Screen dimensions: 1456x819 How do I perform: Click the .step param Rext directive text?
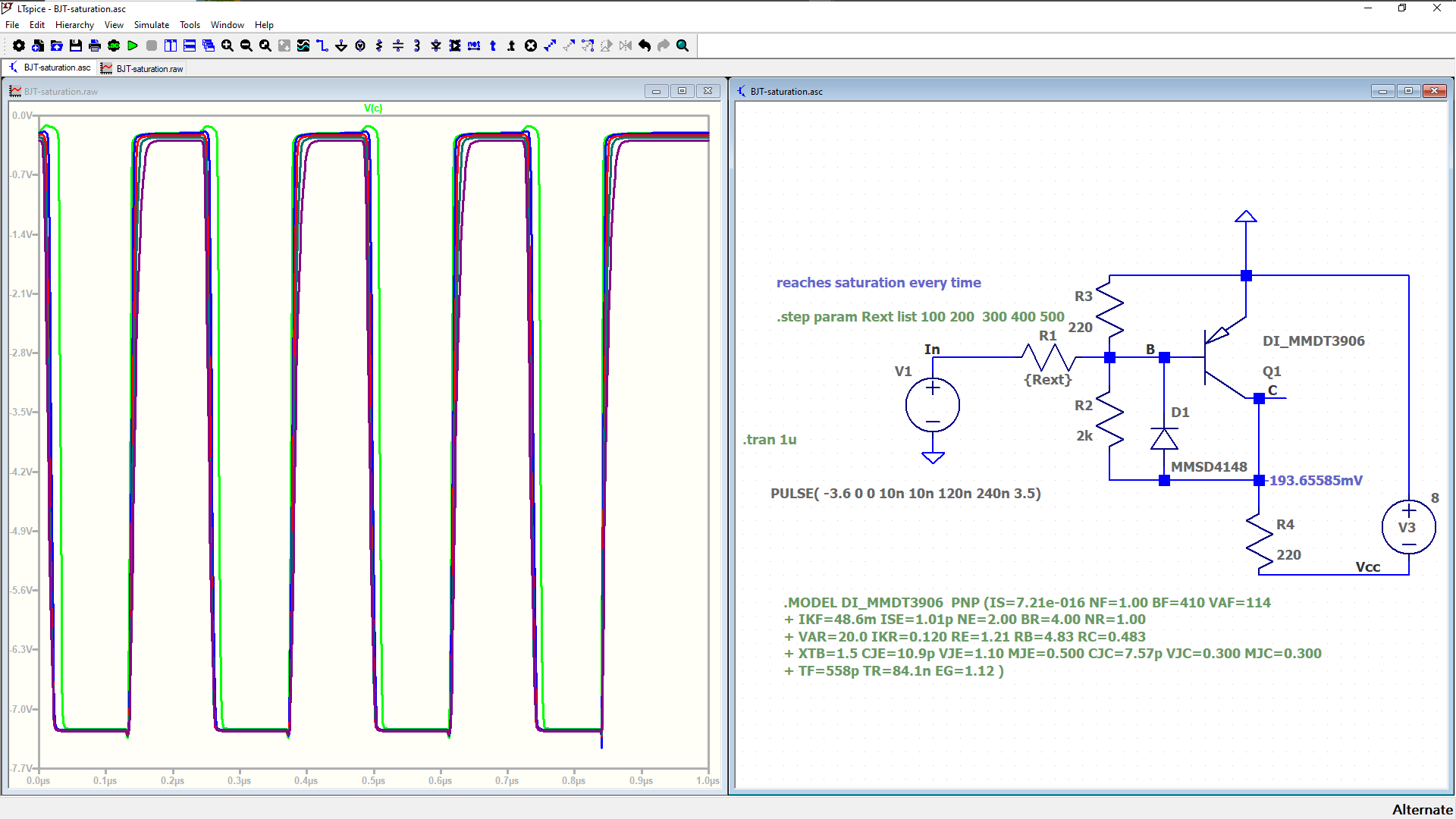click(x=921, y=317)
